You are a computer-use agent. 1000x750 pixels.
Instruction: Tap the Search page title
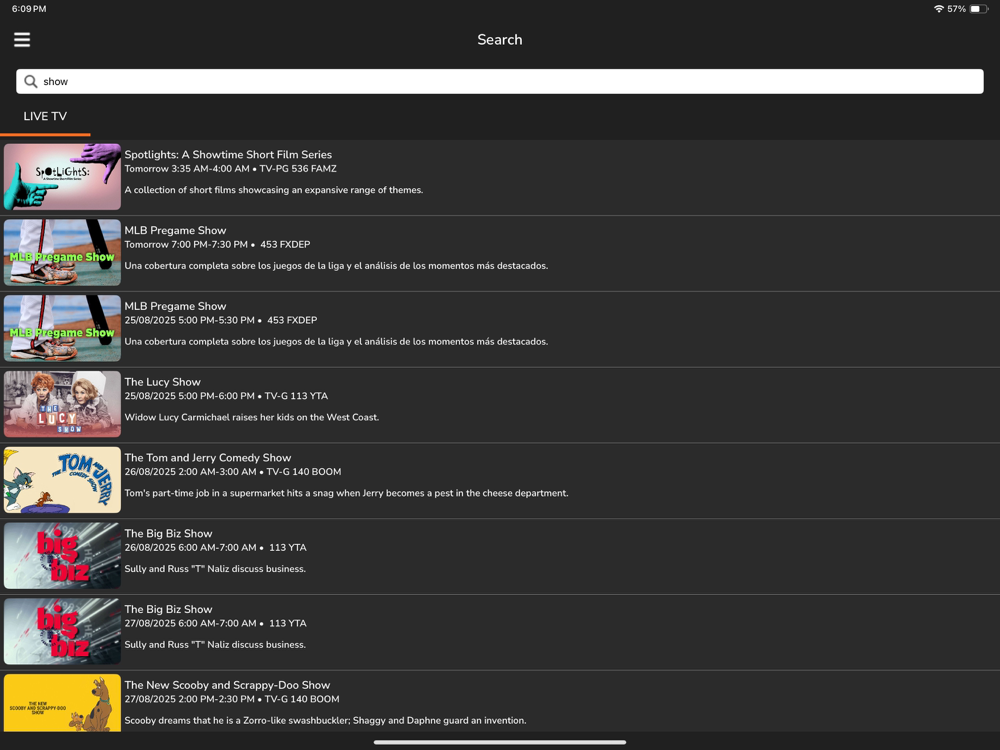tap(500, 40)
